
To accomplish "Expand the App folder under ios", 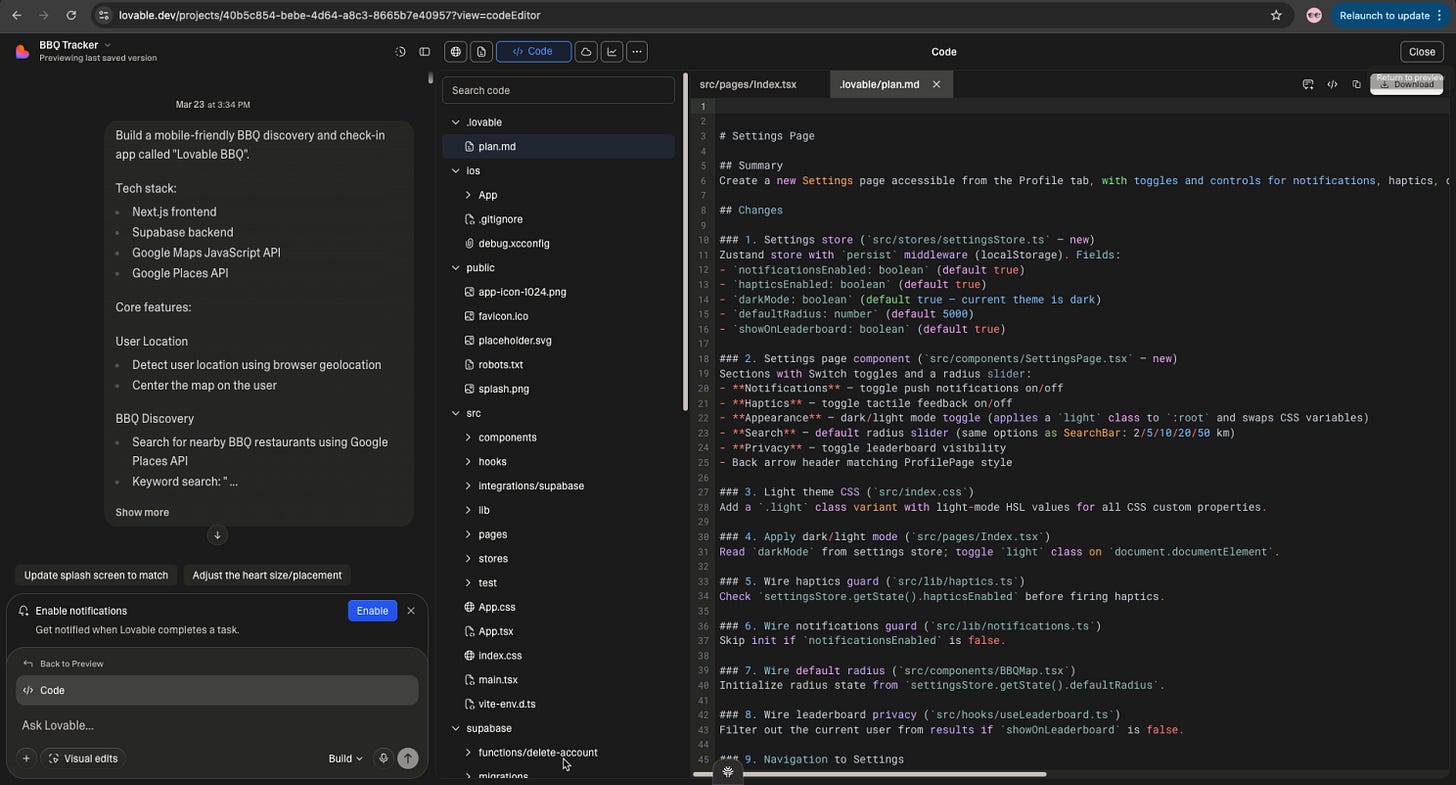I will tap(468, 195).
